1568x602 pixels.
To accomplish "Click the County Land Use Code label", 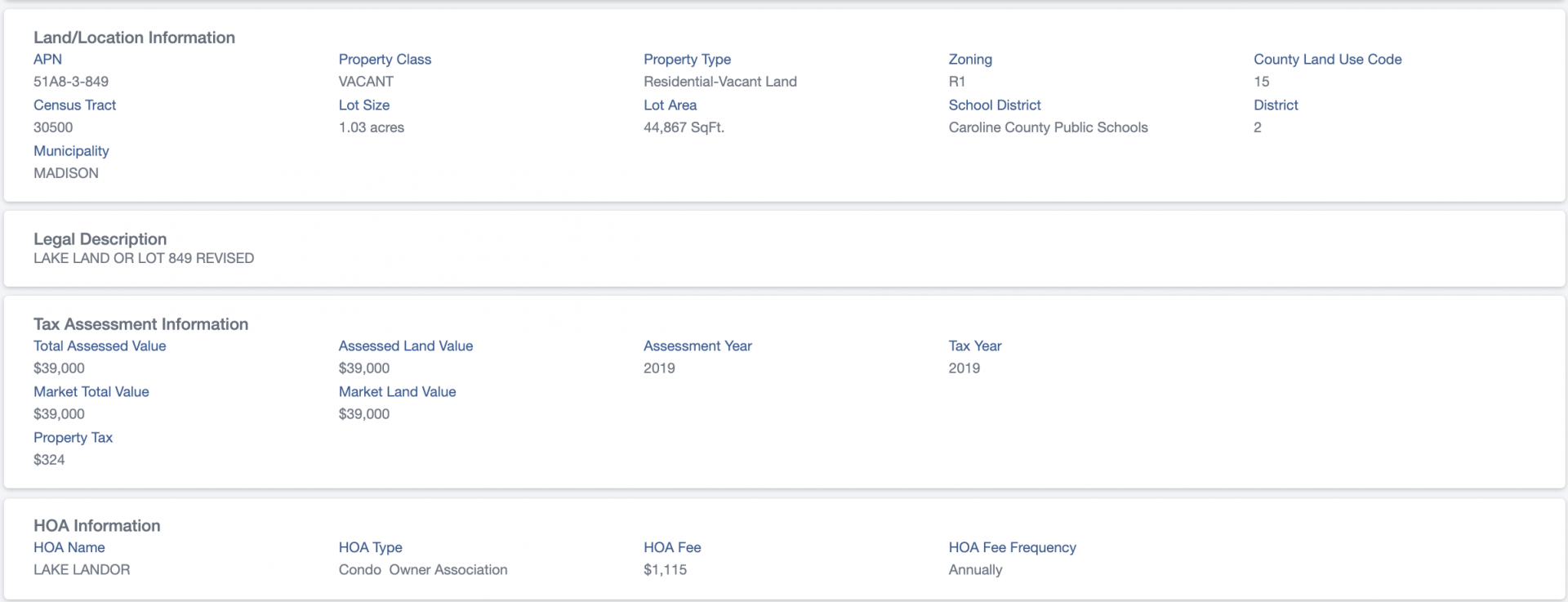I will pyautogui.click(x=1328, y=60).
